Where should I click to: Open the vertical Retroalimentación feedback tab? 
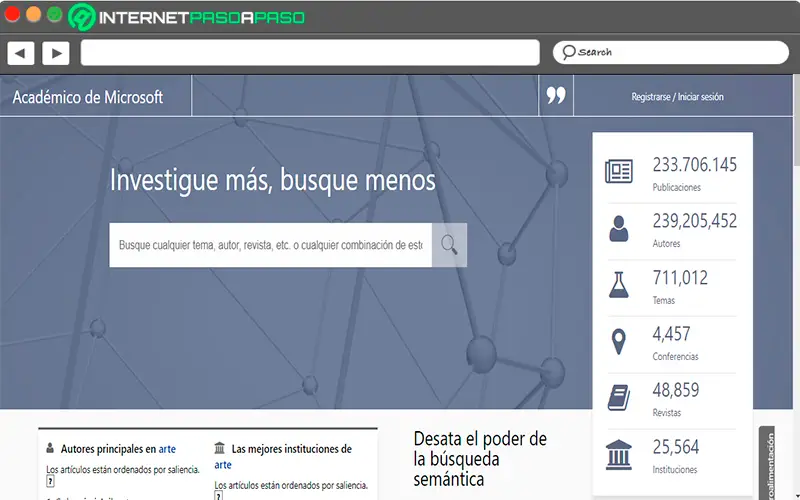[x=768, y=463]
